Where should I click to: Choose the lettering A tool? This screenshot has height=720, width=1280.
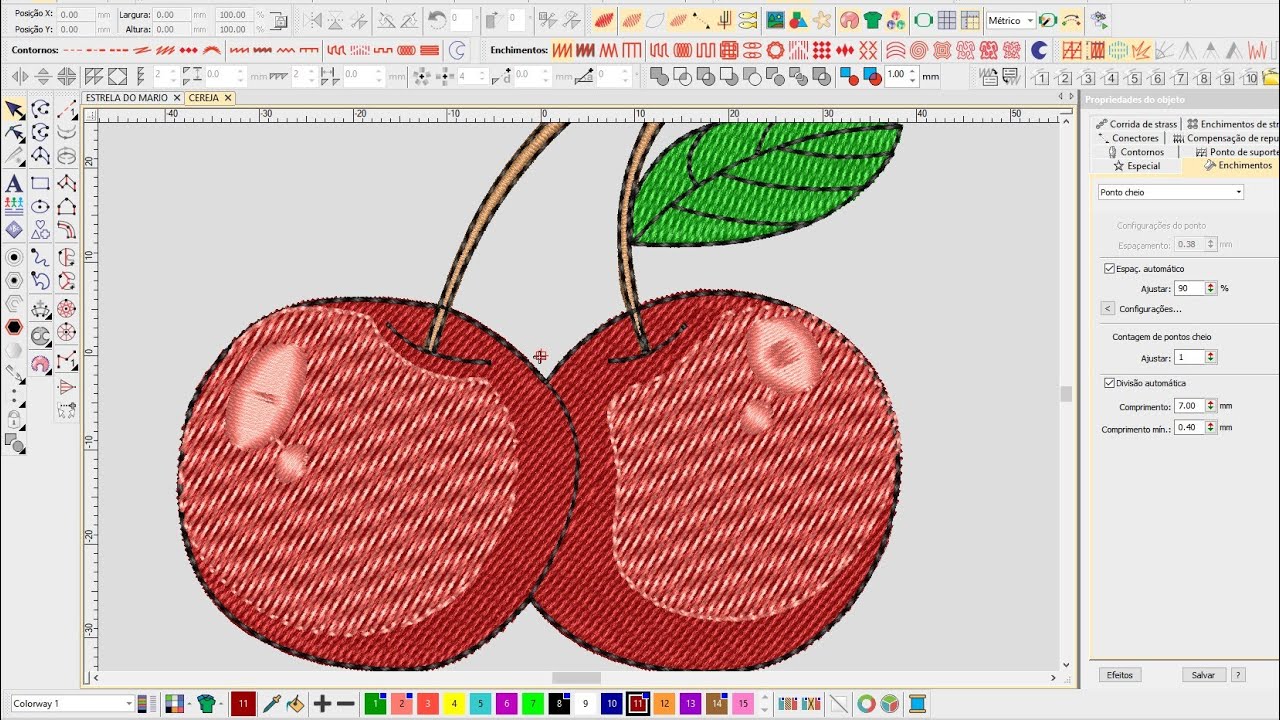(14, 183)
